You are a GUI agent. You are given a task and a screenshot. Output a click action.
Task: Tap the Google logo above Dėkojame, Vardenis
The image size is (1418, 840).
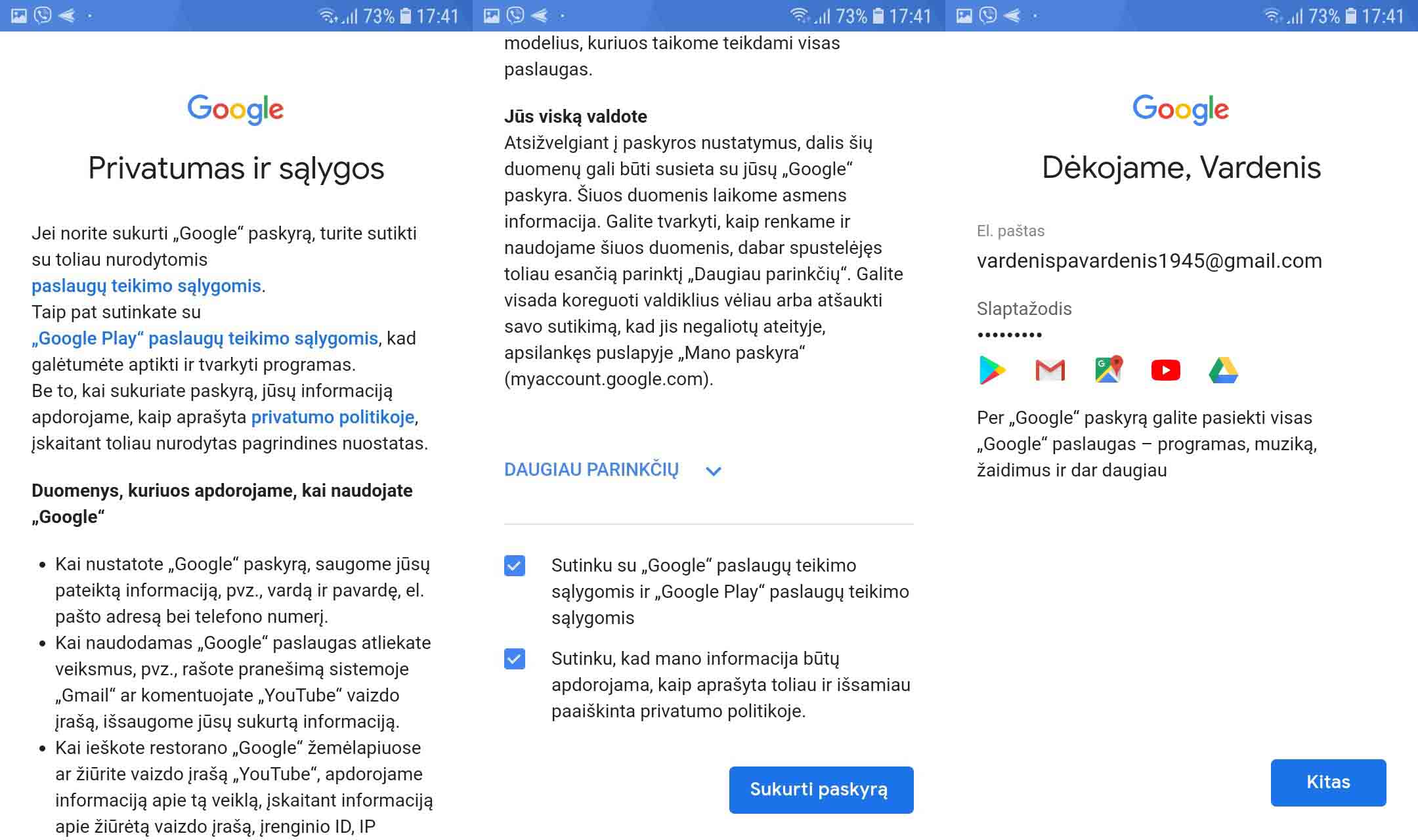coord(1180,109)
